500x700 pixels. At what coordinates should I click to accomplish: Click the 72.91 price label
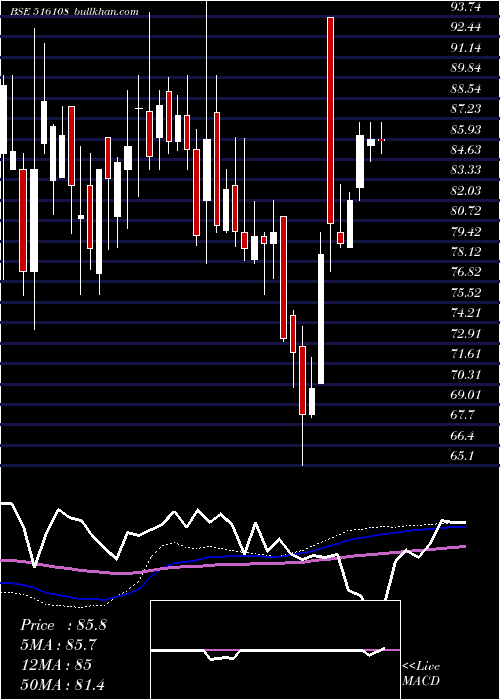click(x=466, y=333)
